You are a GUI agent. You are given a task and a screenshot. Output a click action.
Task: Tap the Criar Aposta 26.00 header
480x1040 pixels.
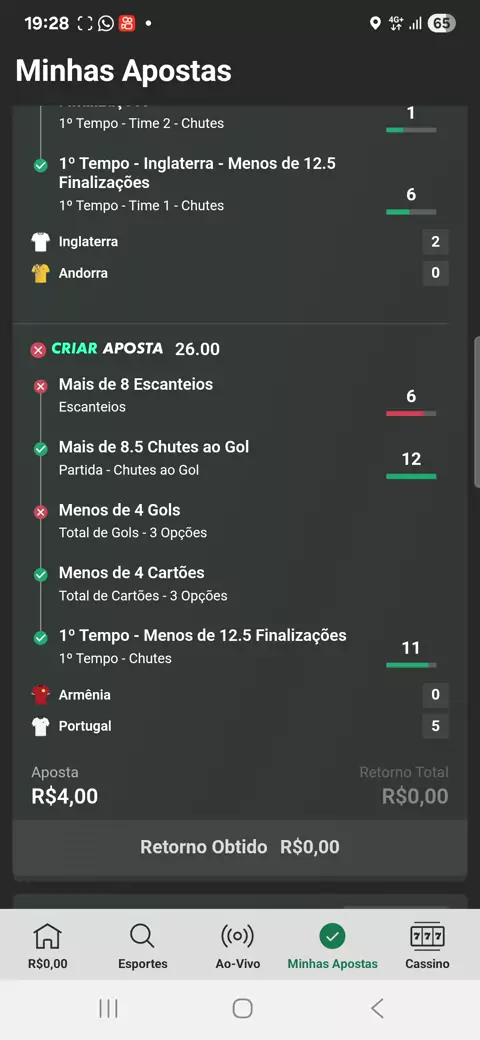click(136, 349)
